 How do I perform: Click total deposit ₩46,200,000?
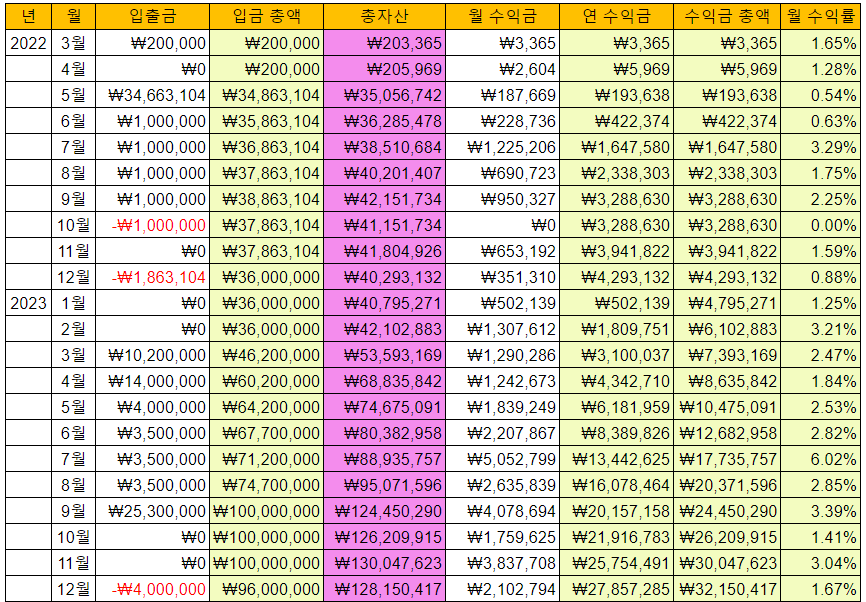click(267, 355)
